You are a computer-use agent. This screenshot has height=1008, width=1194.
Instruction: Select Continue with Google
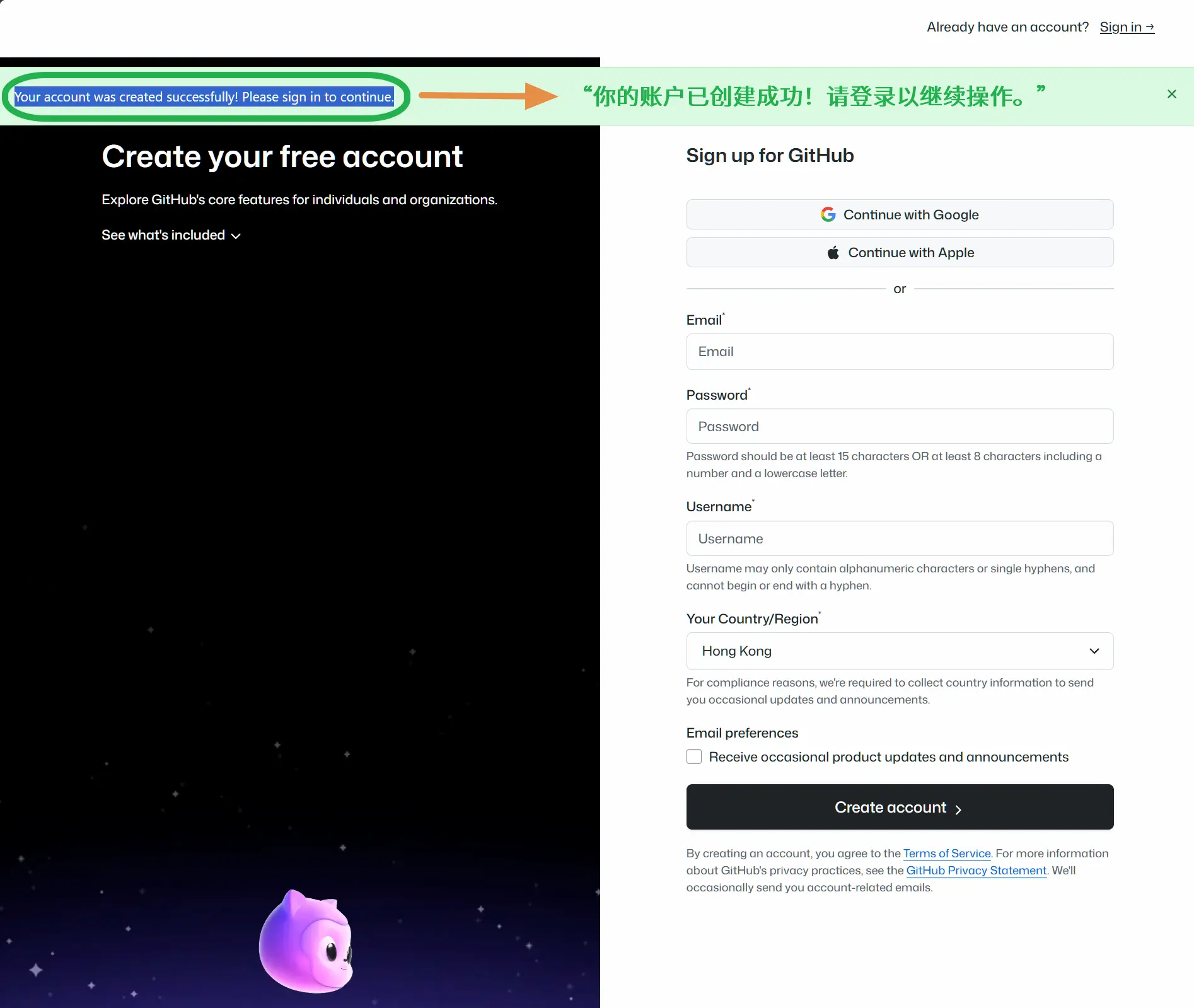(899, 214)
